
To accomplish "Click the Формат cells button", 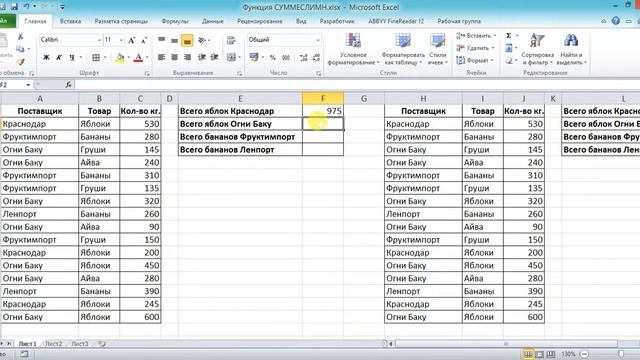I will click(475, 60).
